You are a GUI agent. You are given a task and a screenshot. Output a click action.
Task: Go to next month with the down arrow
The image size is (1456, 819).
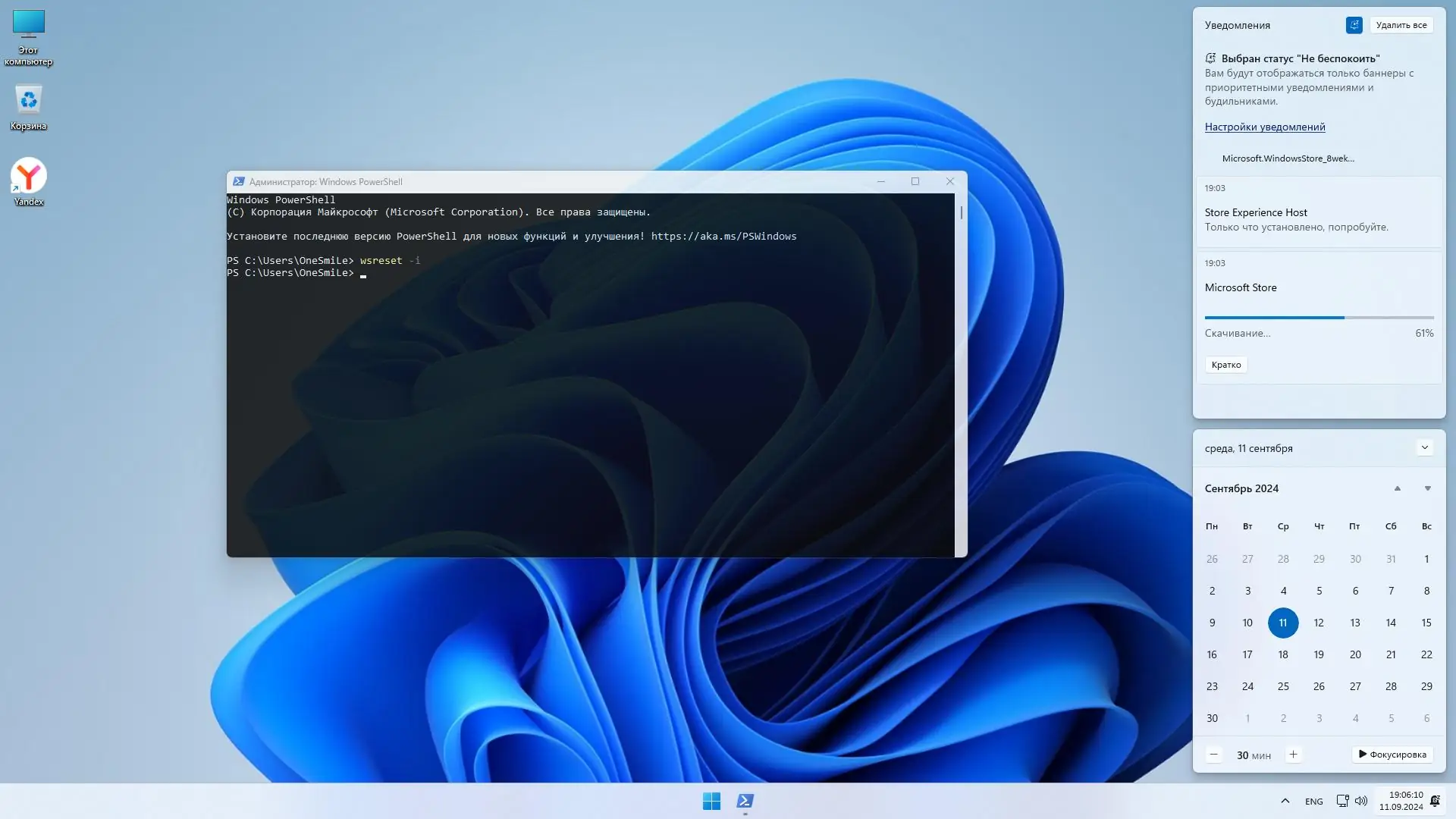click(x=1427, y=488)
